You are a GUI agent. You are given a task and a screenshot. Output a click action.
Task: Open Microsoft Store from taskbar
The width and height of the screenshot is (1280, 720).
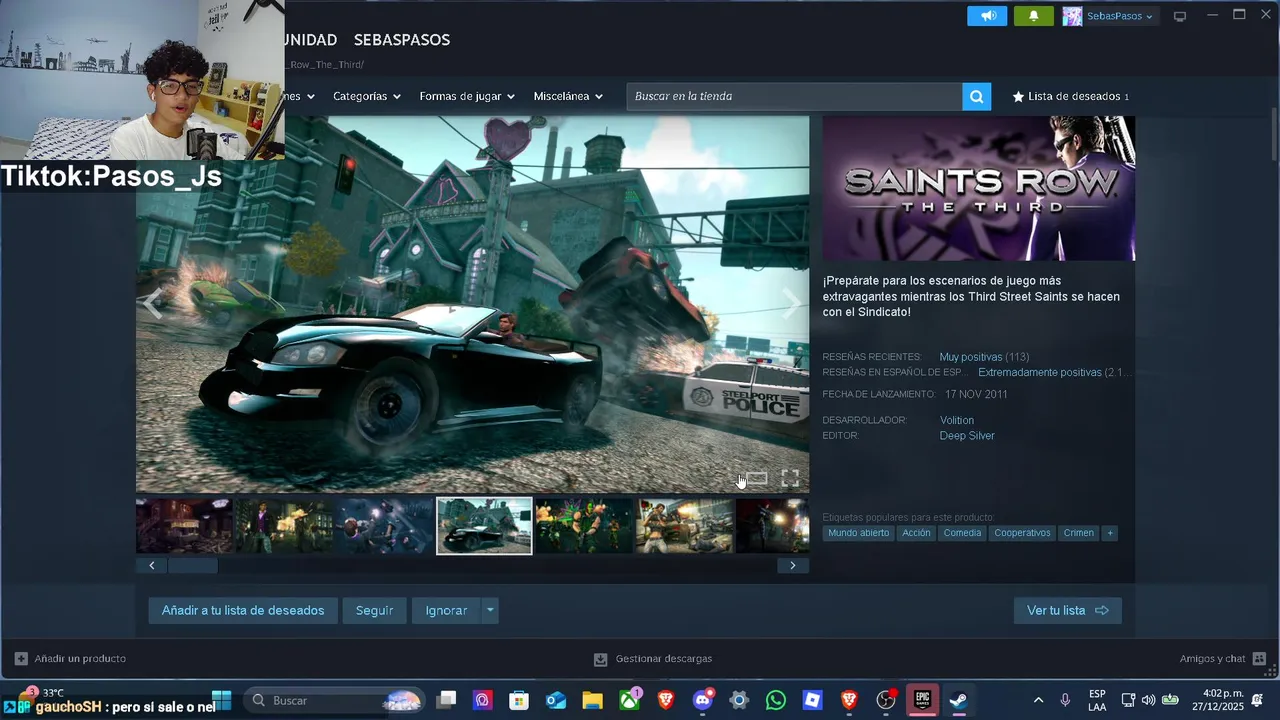(x=519, y=700)
